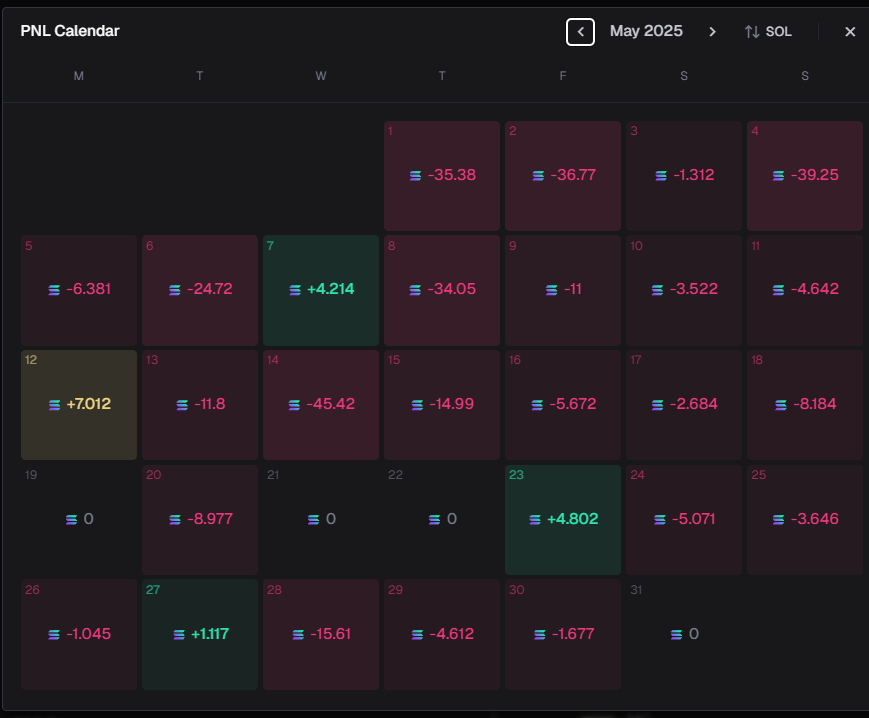
Task: Click the Solana icon beside -3.646
Action: 778,520
